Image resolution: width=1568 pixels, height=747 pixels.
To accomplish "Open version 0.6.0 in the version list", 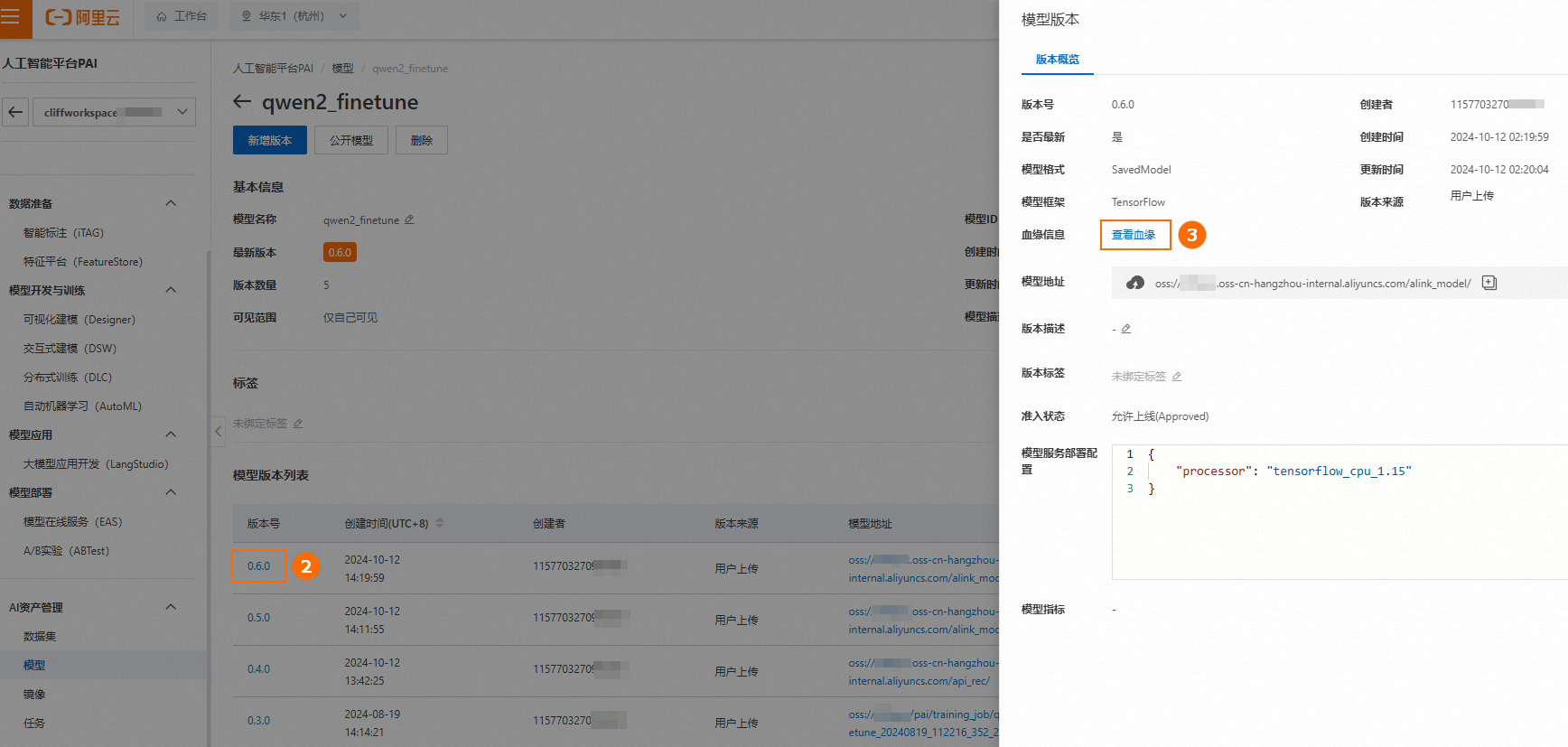I will click(259, 566).
